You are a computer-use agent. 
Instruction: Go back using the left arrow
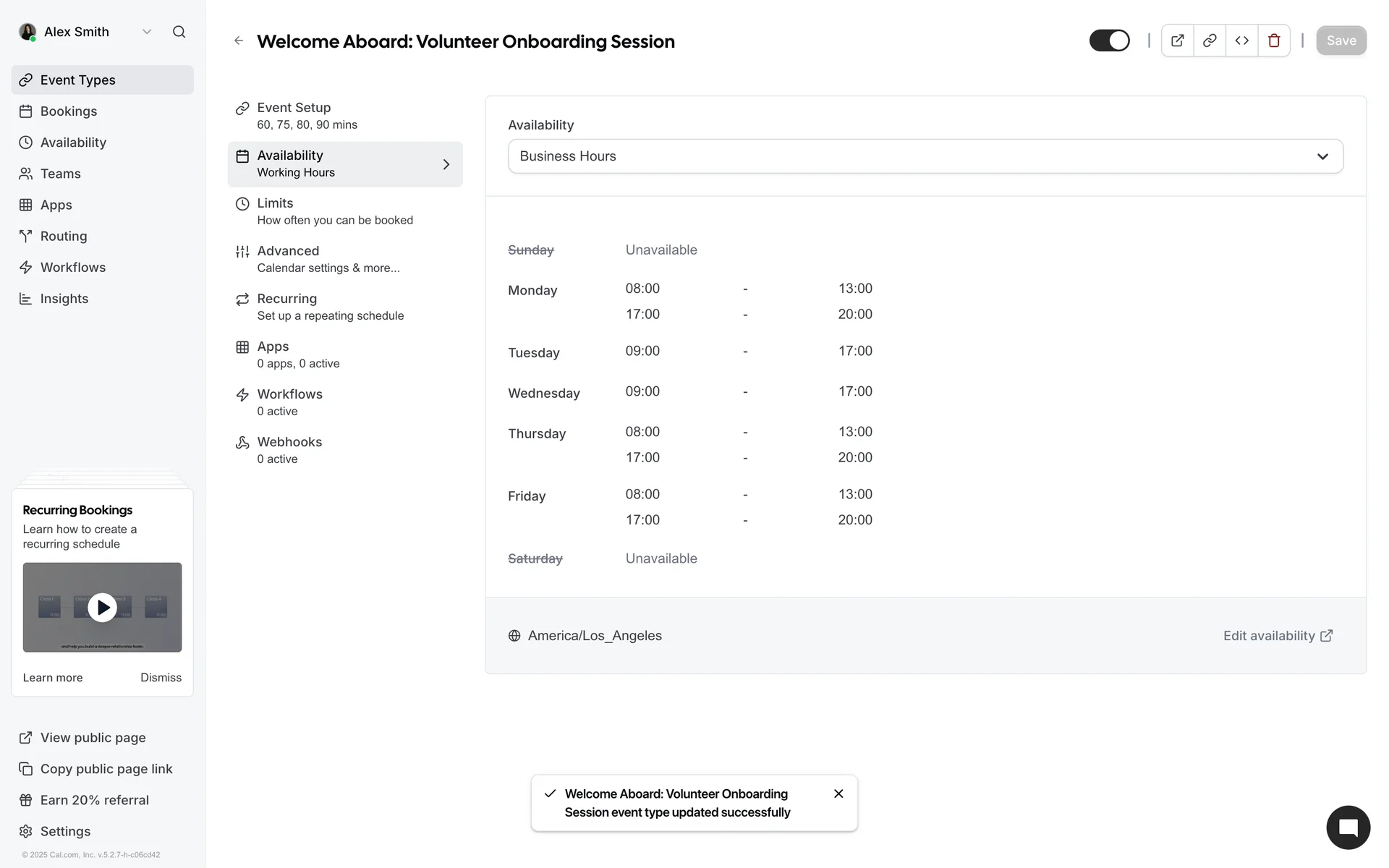click(x=239, y=41)
